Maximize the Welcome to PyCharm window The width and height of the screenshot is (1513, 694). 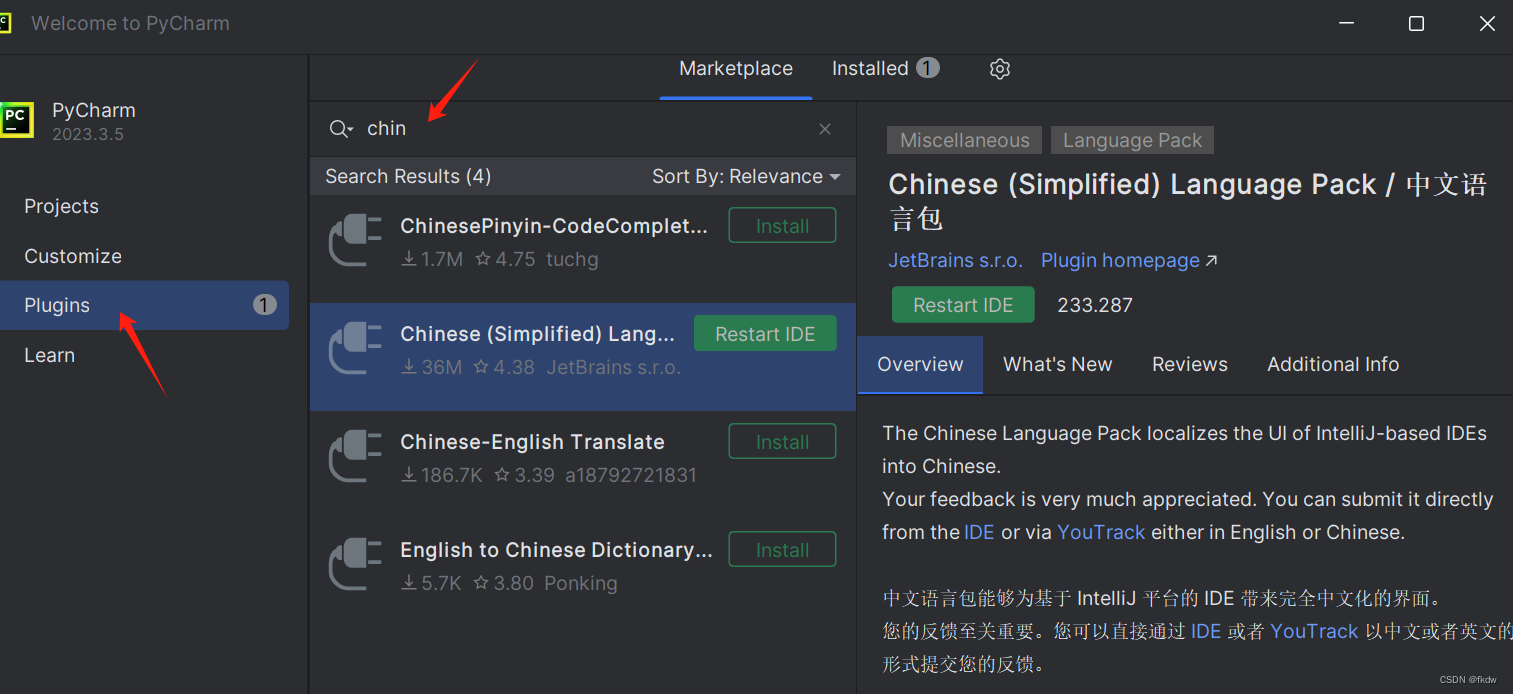[1416, 23]
